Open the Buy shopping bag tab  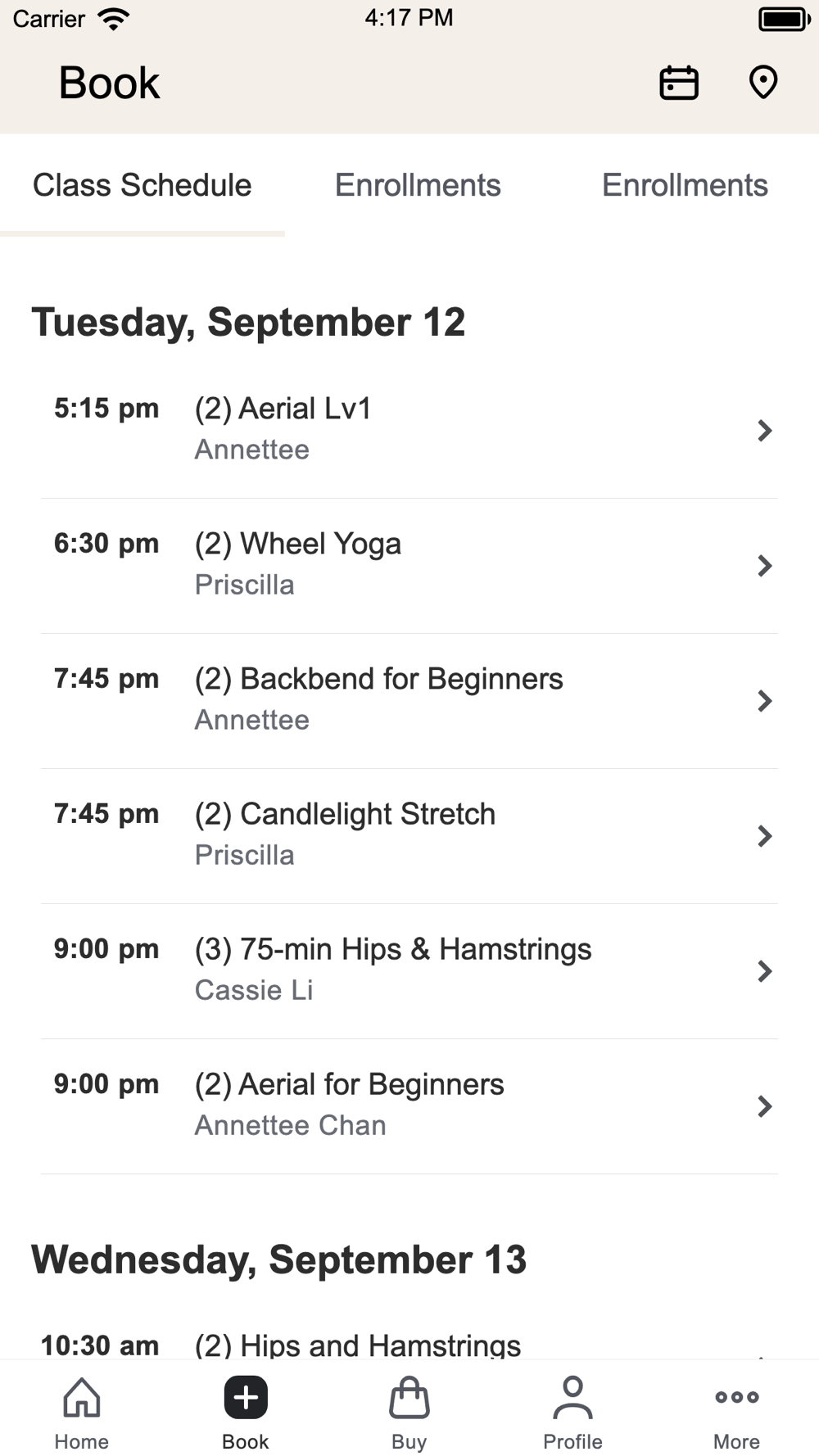pyautogui.click(x=409, y=1412)
